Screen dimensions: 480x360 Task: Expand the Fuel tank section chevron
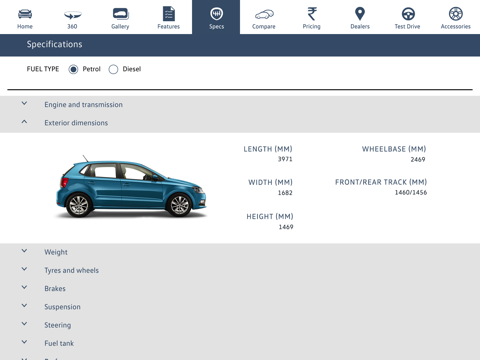[24, 342]
